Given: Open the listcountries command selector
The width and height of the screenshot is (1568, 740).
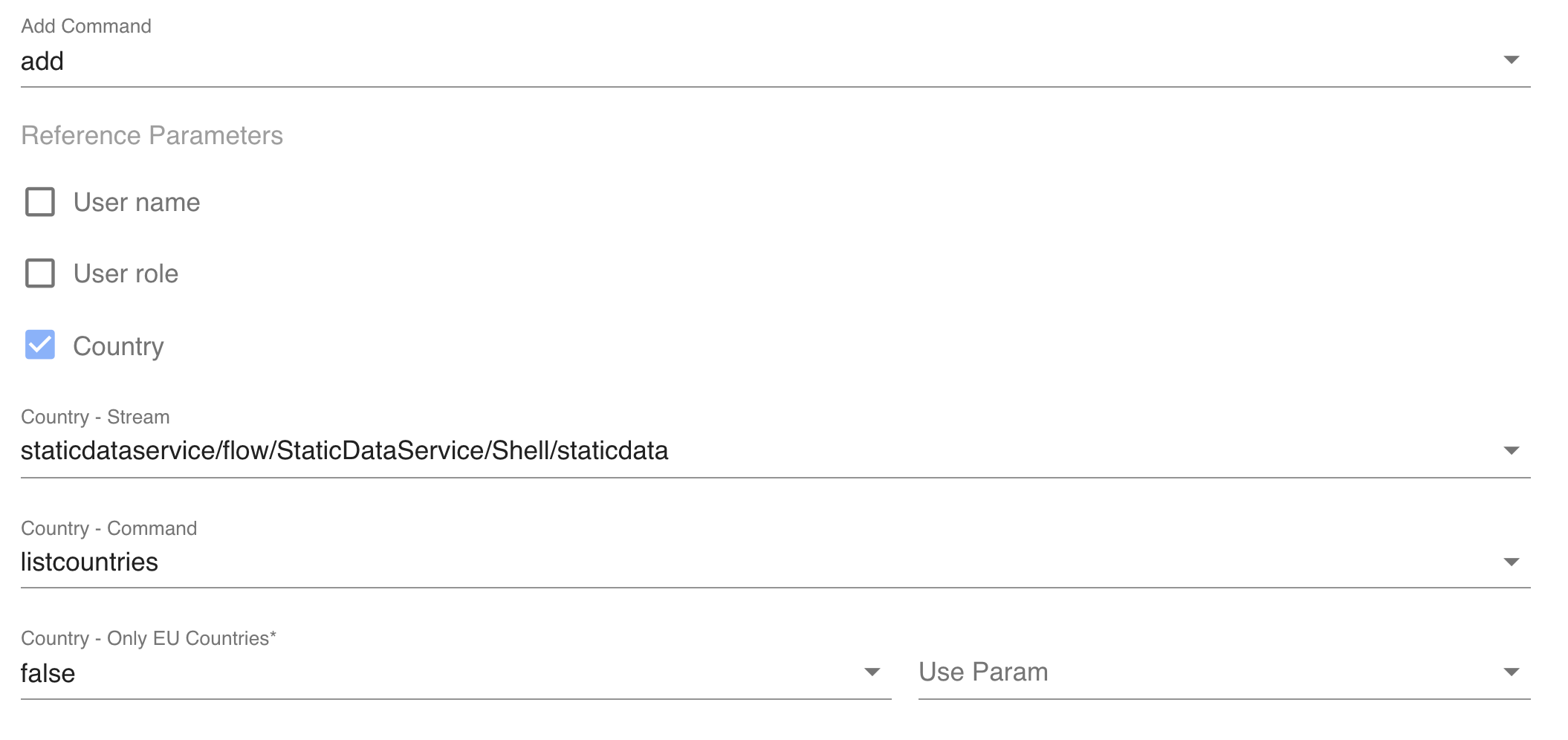Looking at the screenshot, I should click(743, 562).
